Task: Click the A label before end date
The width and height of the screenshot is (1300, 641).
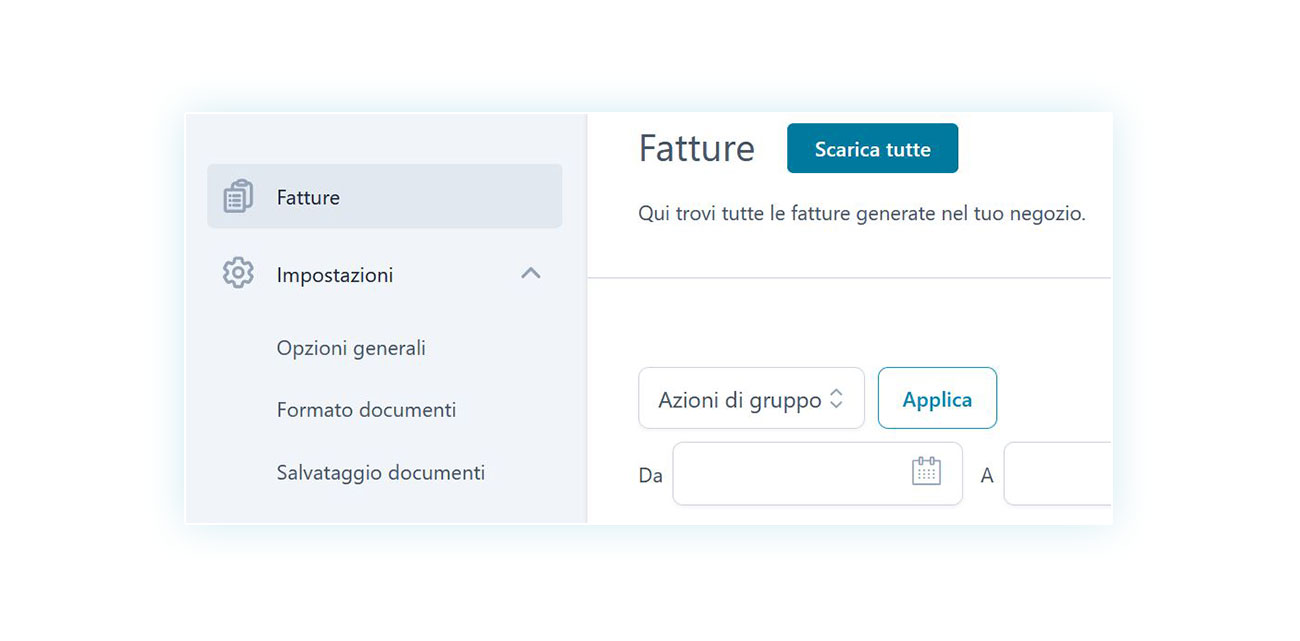Action: tap(987, 476)
